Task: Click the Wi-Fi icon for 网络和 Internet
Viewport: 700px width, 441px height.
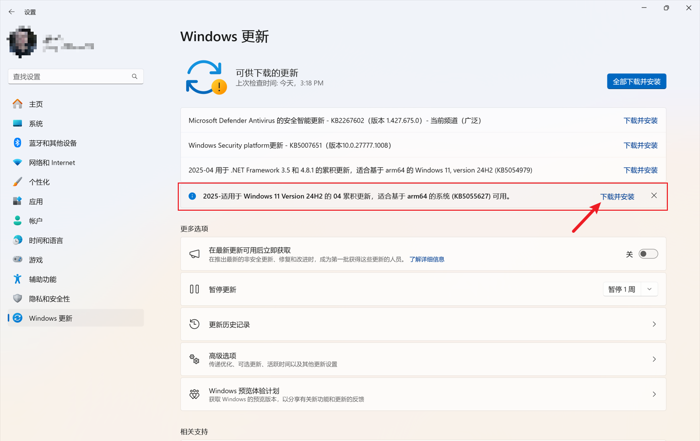Action: click(x=17, y=162)
